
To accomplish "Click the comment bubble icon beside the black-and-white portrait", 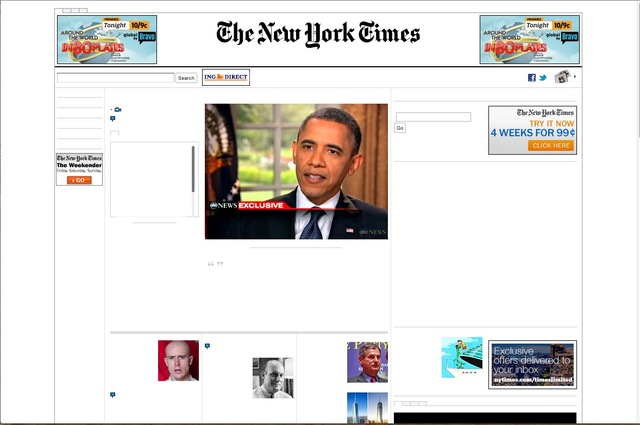I will 207,346.
